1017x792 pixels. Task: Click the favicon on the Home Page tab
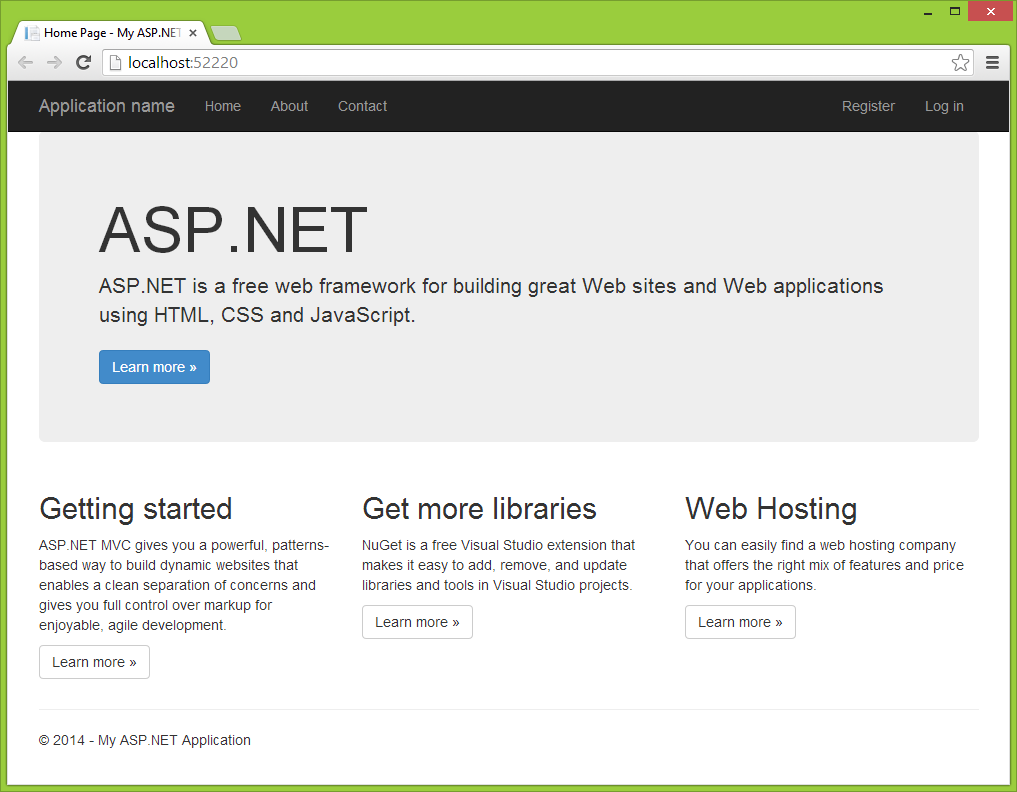click(31, 31)
